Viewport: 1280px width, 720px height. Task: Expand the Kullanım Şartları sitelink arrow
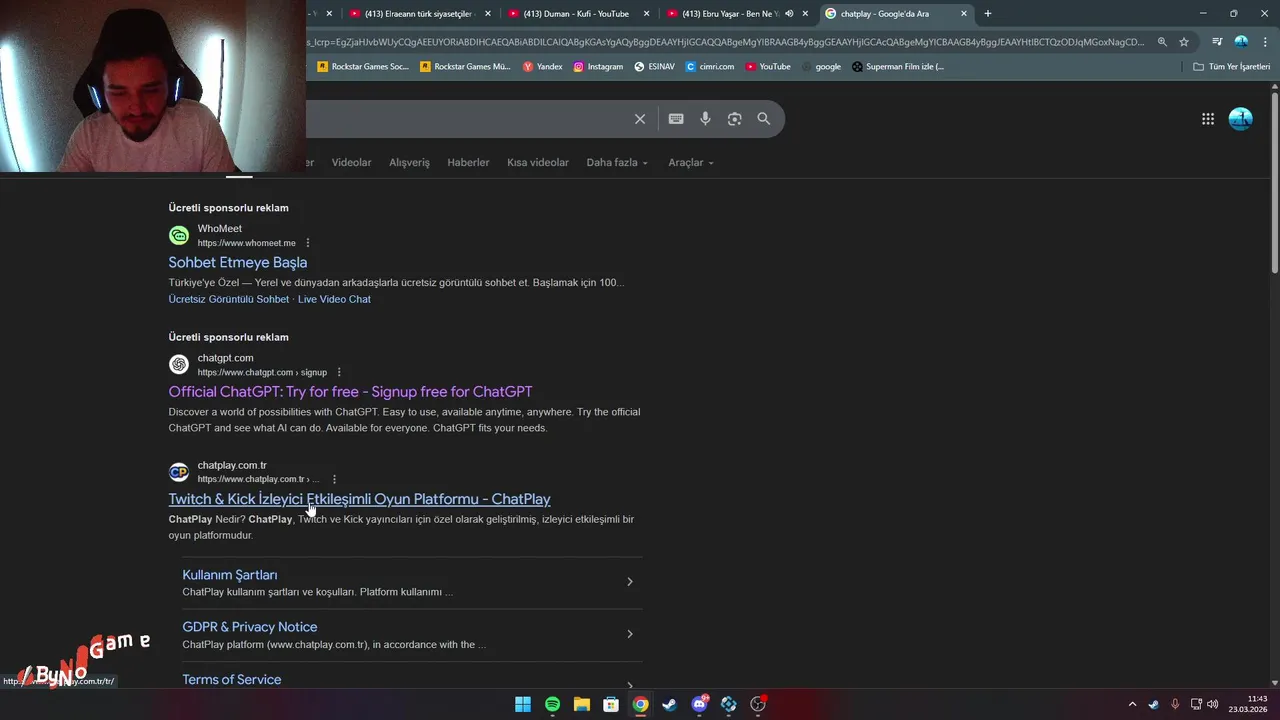click(x=629, y=582)
